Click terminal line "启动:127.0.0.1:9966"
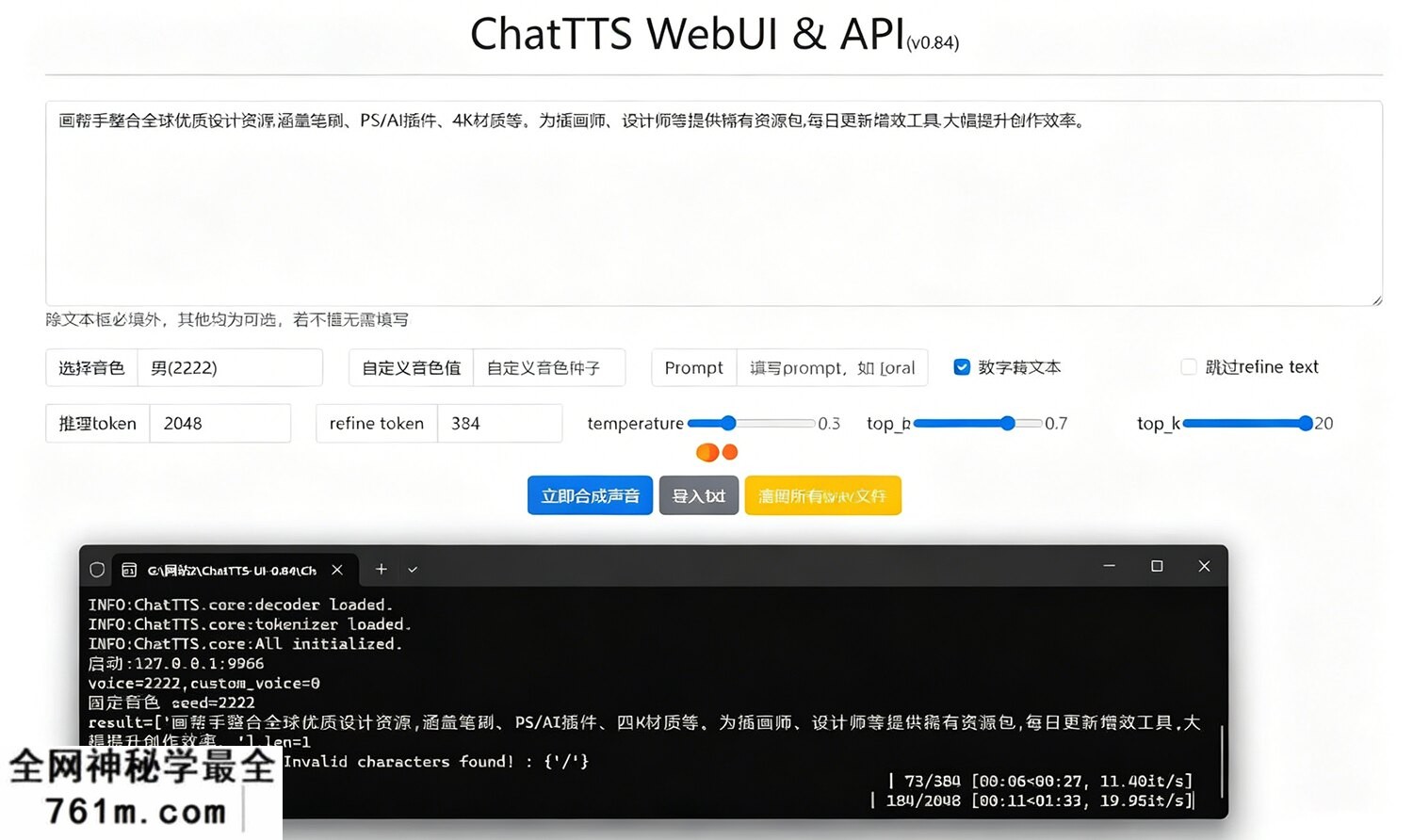 tap(176, 664)
